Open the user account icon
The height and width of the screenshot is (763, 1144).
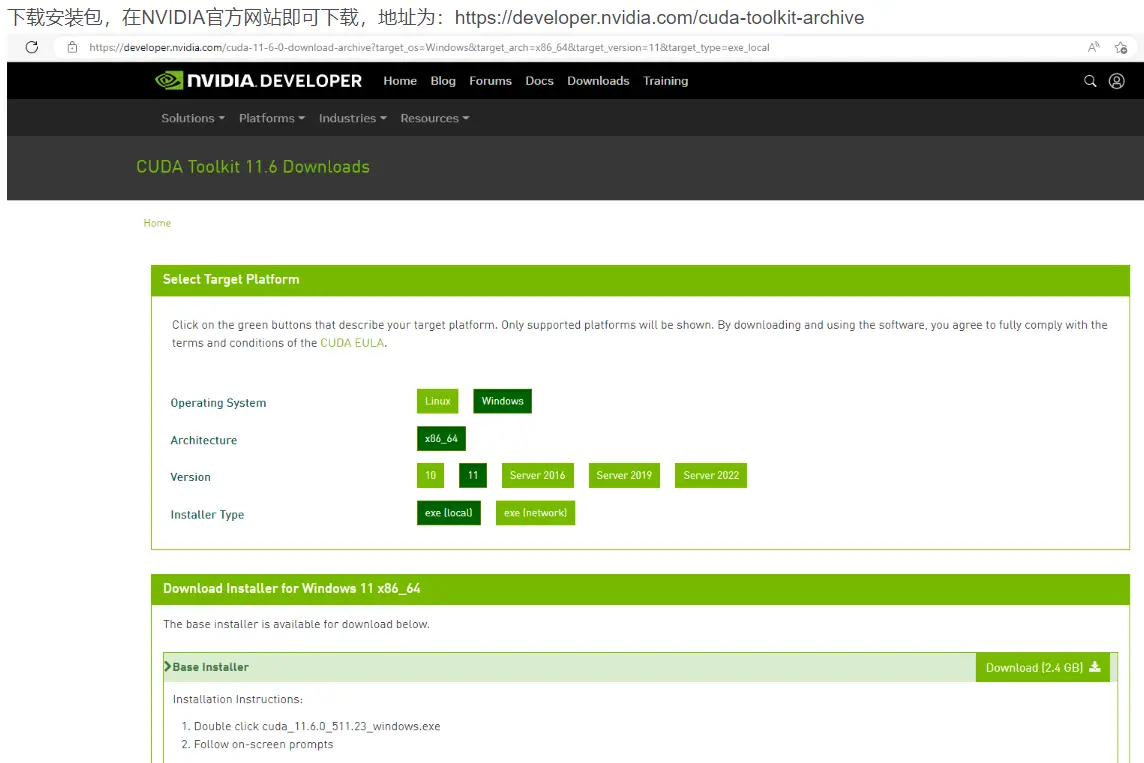point(1116,81)
